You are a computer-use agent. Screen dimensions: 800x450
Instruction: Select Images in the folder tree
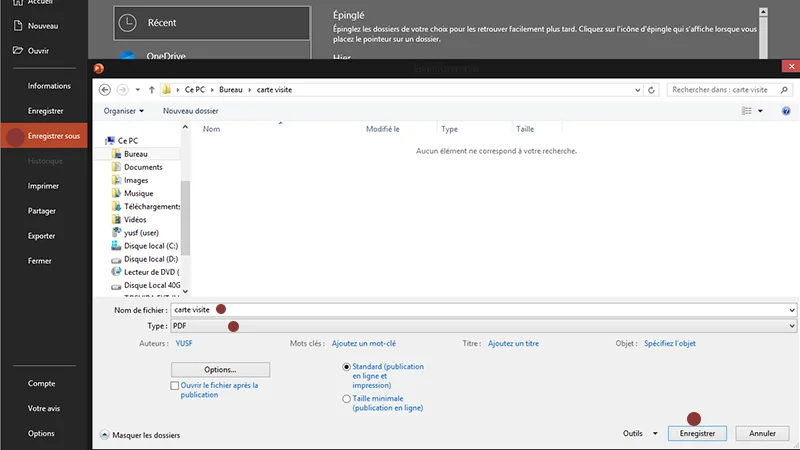click(x=136, y=180)
